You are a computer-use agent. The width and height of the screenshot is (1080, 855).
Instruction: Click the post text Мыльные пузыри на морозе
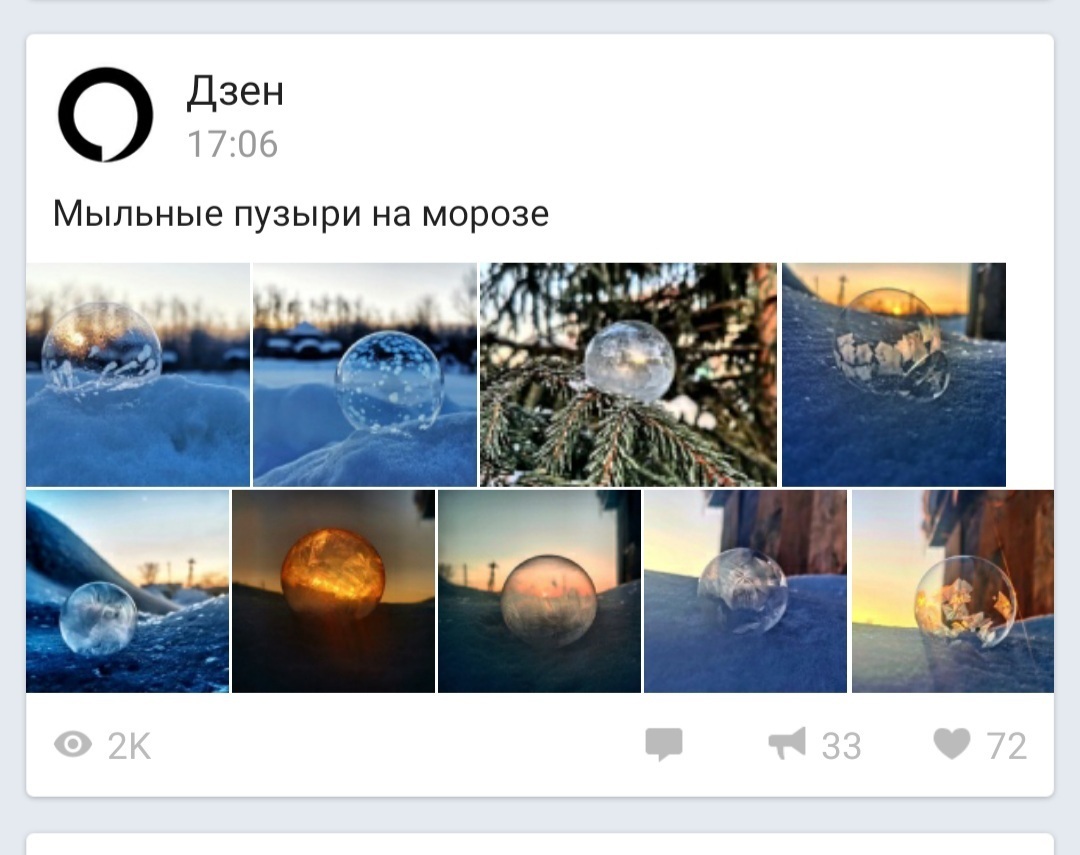tap(301, 214)
